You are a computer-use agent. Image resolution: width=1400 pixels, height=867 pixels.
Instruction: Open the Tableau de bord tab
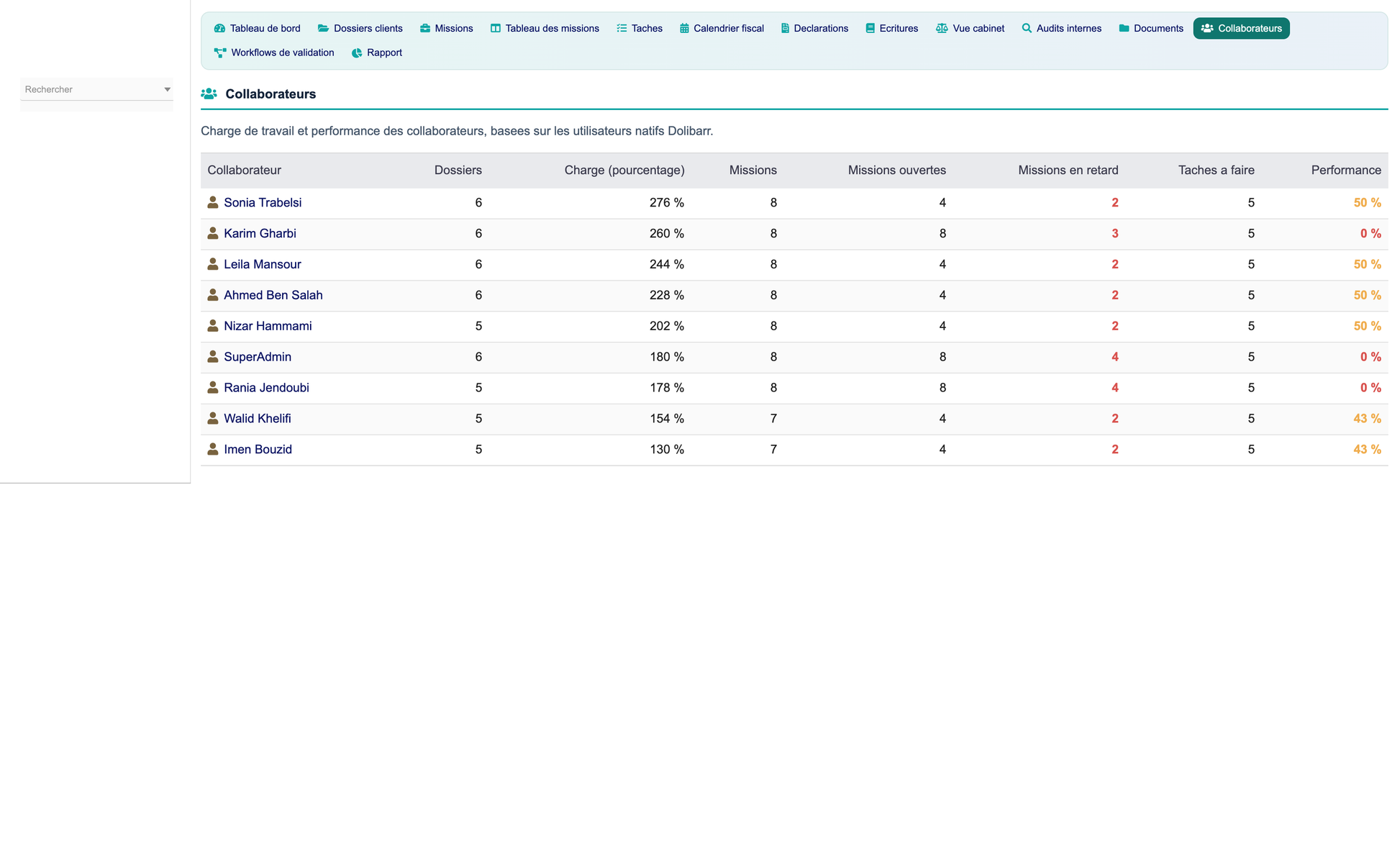point(257,29)
